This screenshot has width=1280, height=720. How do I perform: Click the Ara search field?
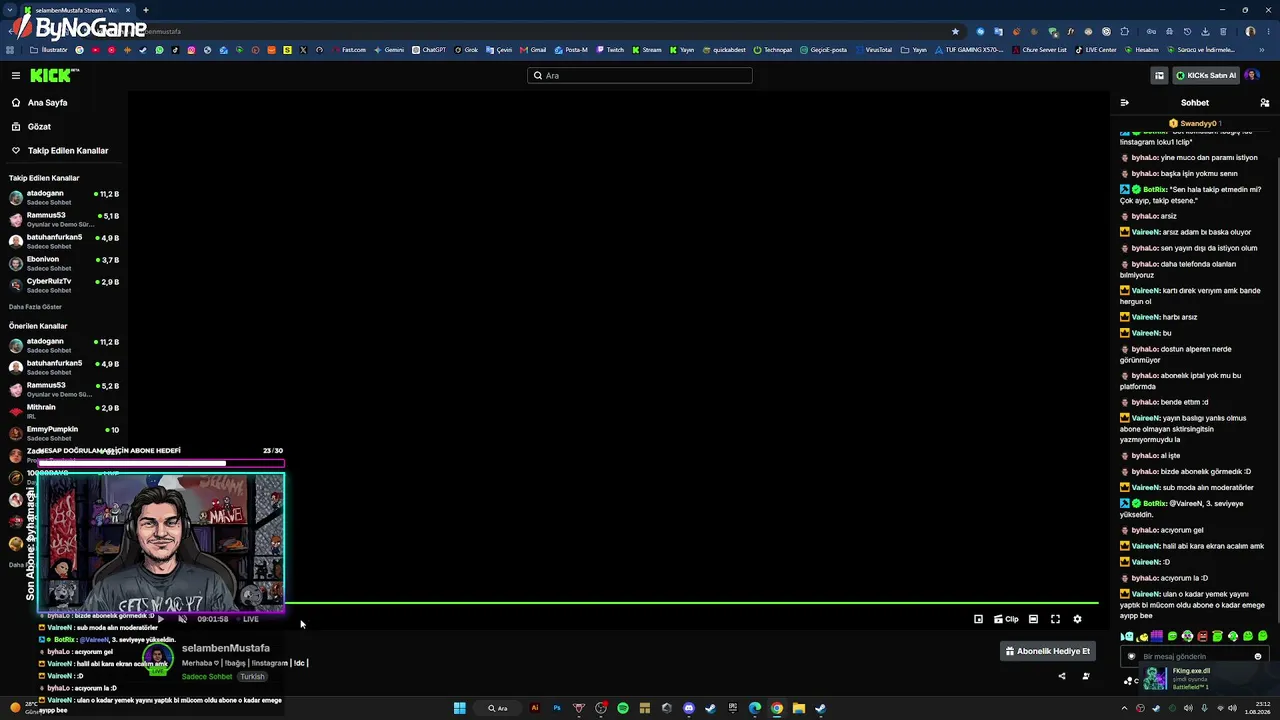(640, 75)
